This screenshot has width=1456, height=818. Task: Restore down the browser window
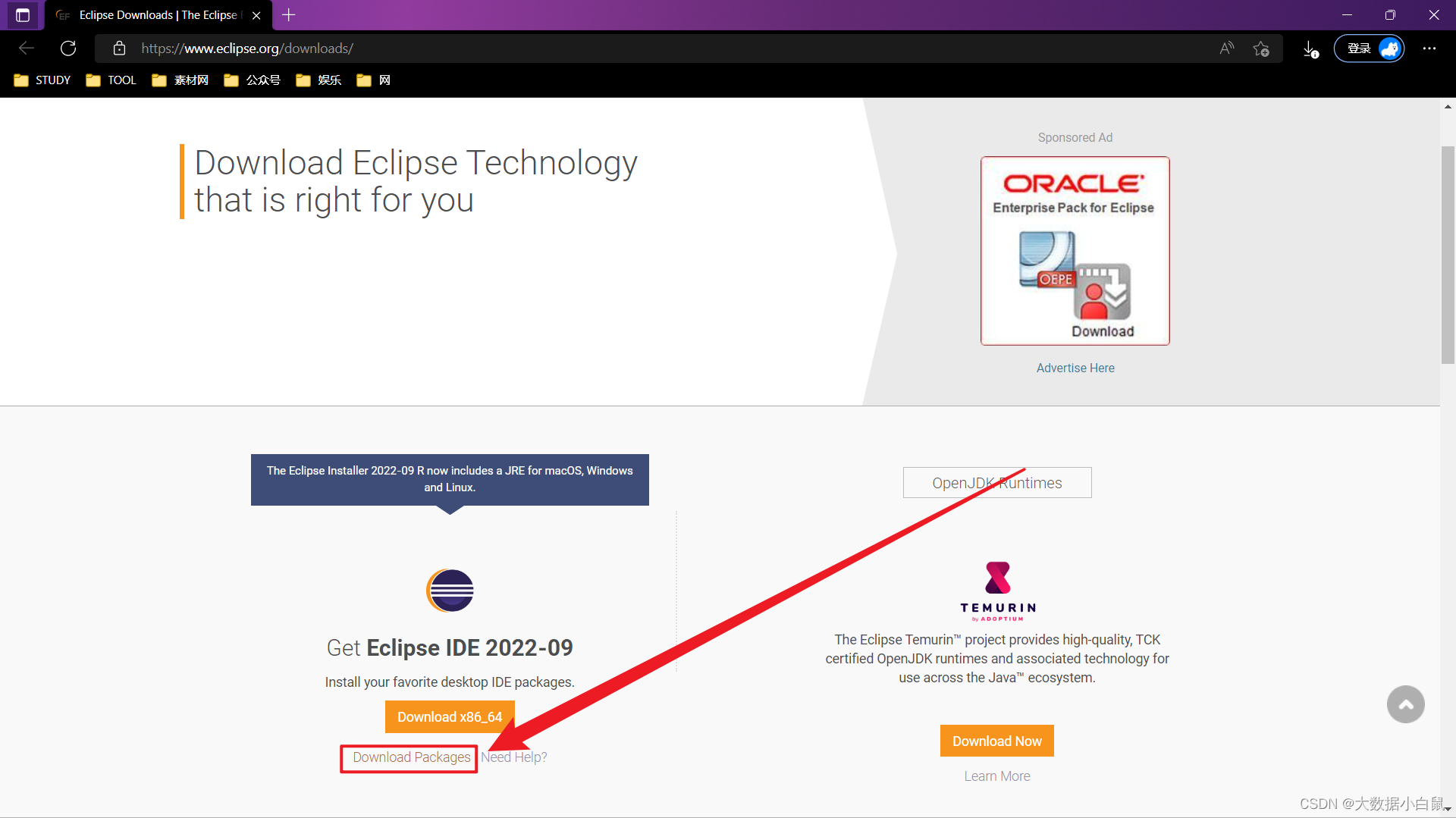(x=1390, y=15)
